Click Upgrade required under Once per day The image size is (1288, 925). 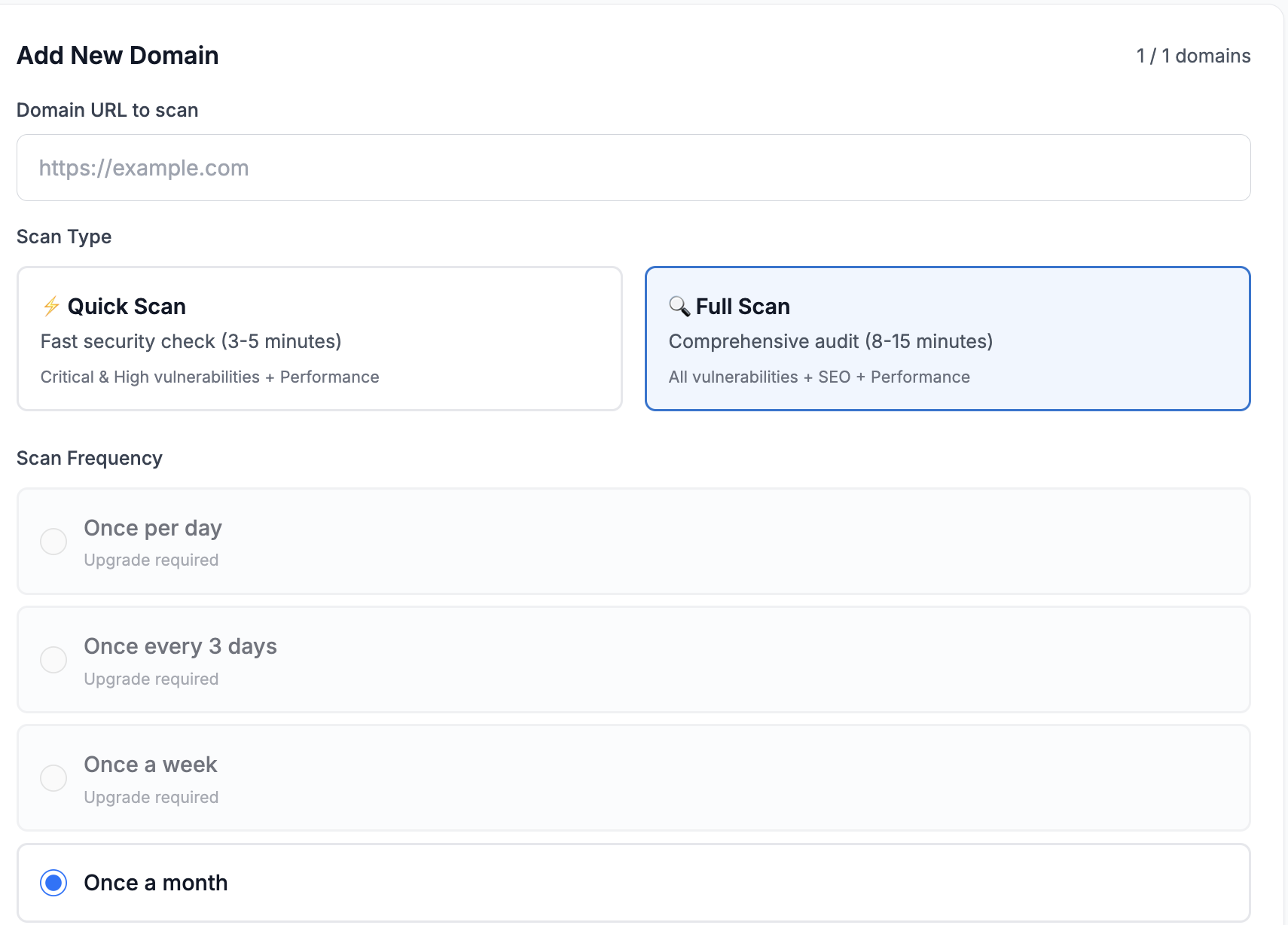[151, 559]
